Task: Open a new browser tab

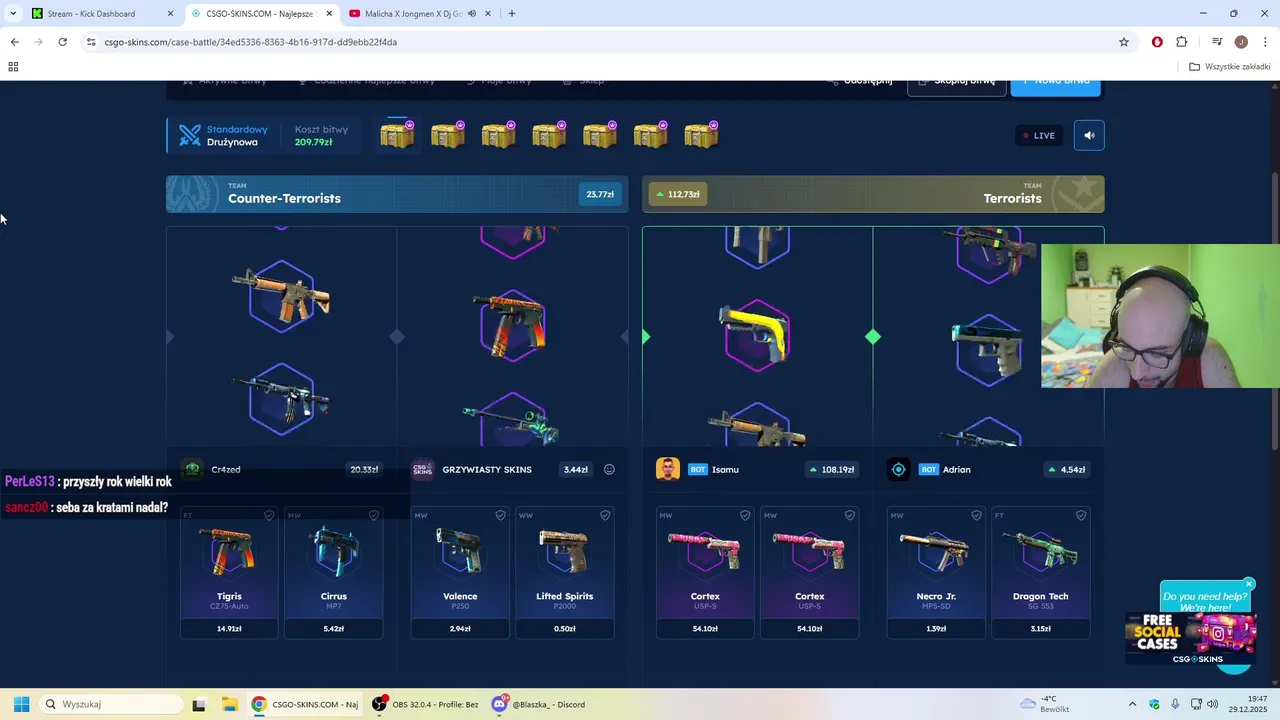Action: click(x=512, y=14)
